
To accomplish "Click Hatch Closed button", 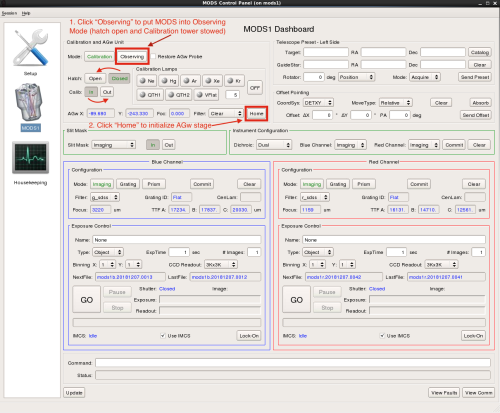I will [119, 78].
